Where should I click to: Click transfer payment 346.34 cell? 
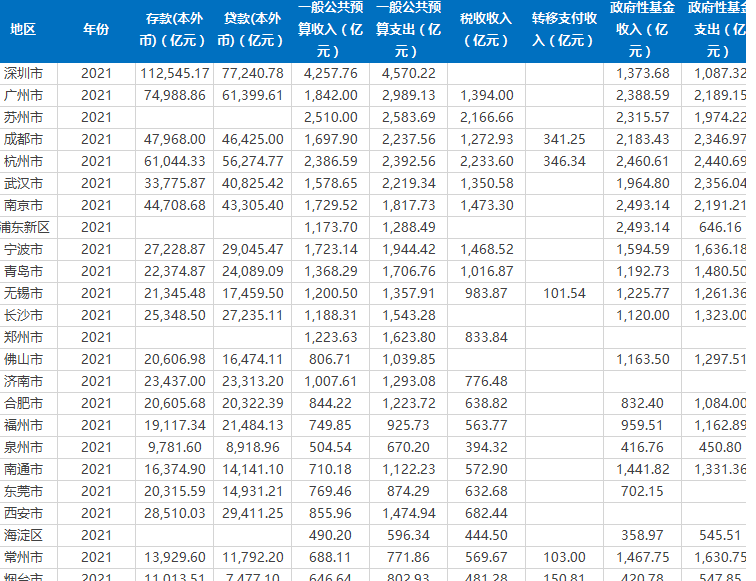coord(564,162)
